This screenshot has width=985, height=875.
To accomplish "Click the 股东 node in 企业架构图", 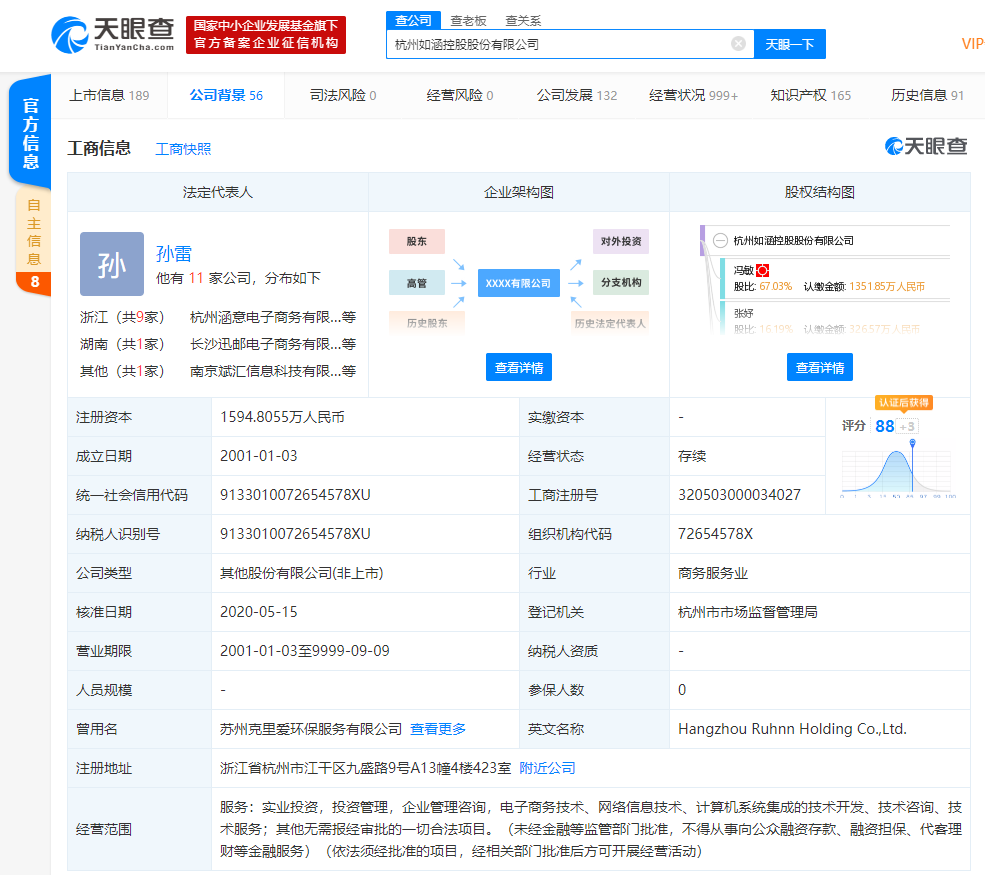I will 416,241.
